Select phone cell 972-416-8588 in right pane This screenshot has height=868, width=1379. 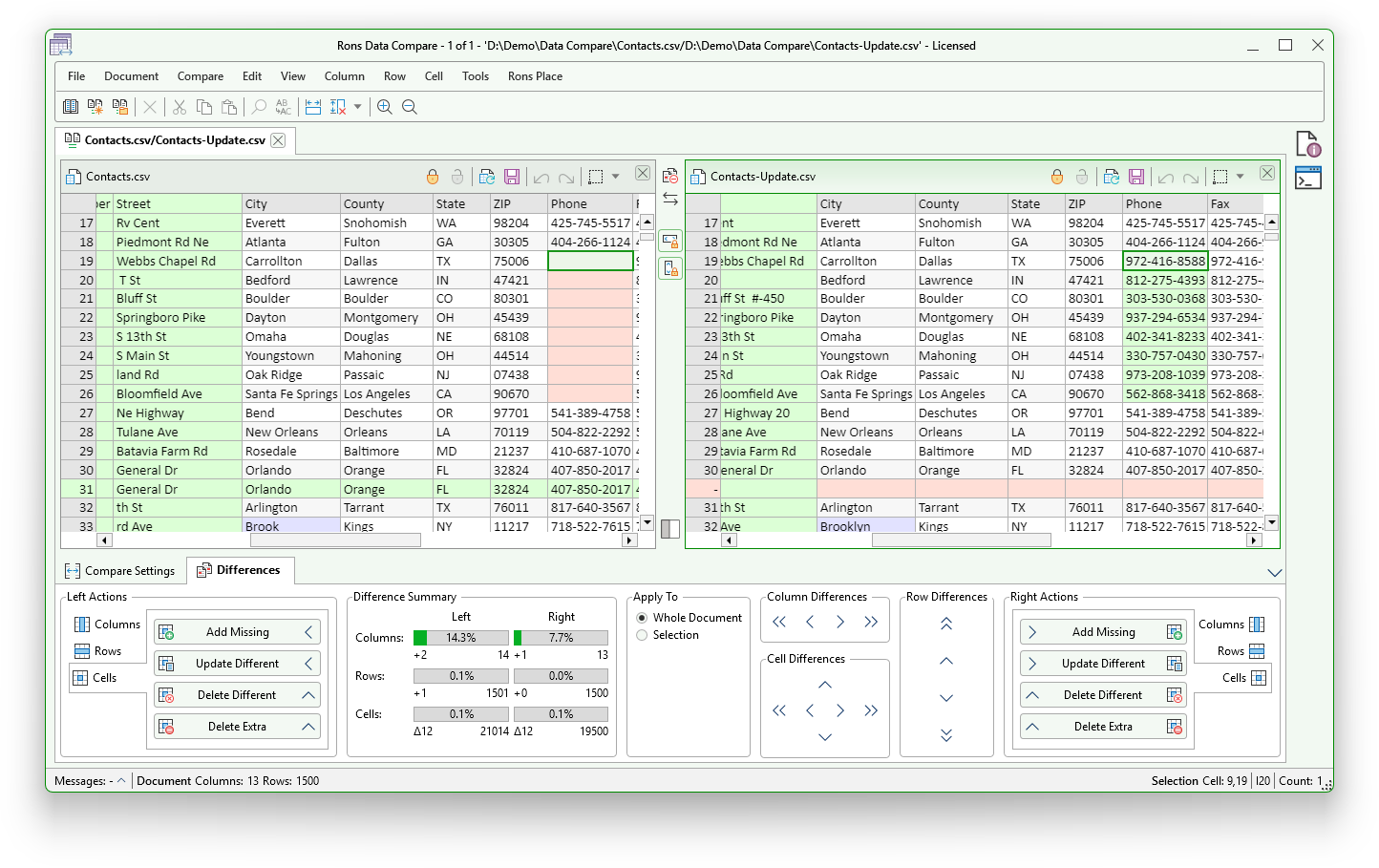[1165, 261]
